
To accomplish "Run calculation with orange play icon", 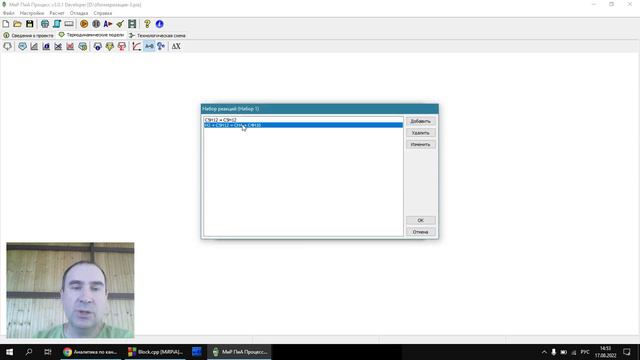I will click(84, 24).
